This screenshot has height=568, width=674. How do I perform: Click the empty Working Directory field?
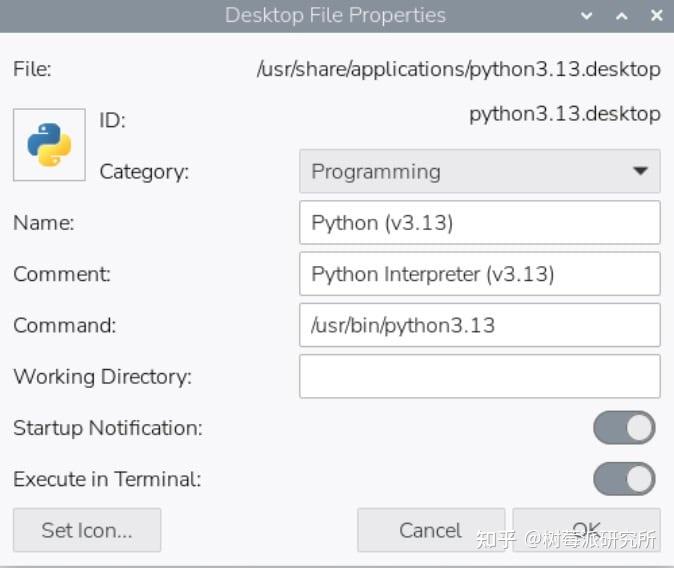point(480,376)
